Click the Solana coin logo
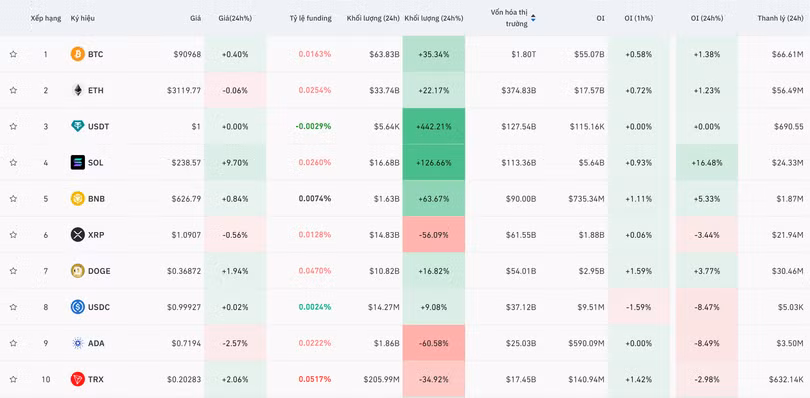This screenshot has width=810, height=398. click(x=77, y=162)
